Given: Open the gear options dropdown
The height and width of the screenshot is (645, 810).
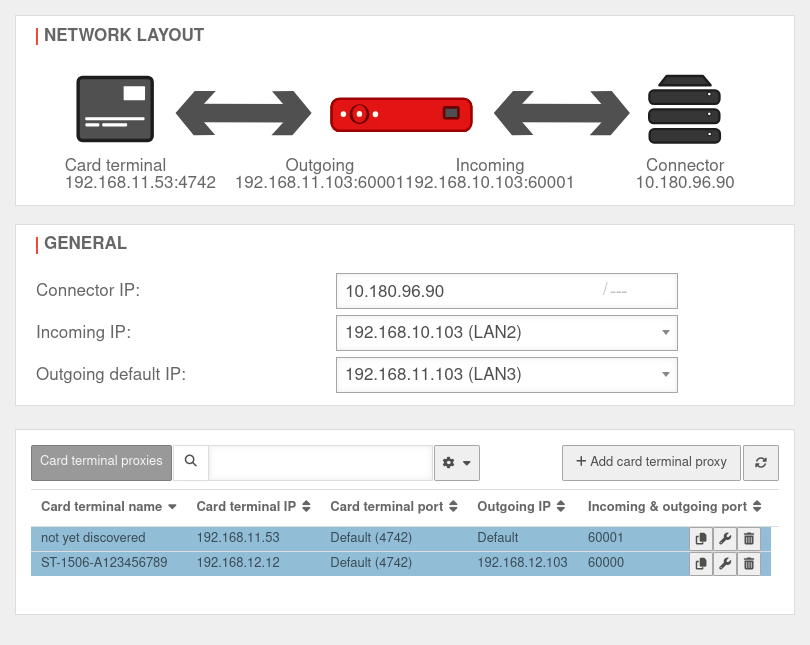Looking at the screenshot, I should click(457, 463).
